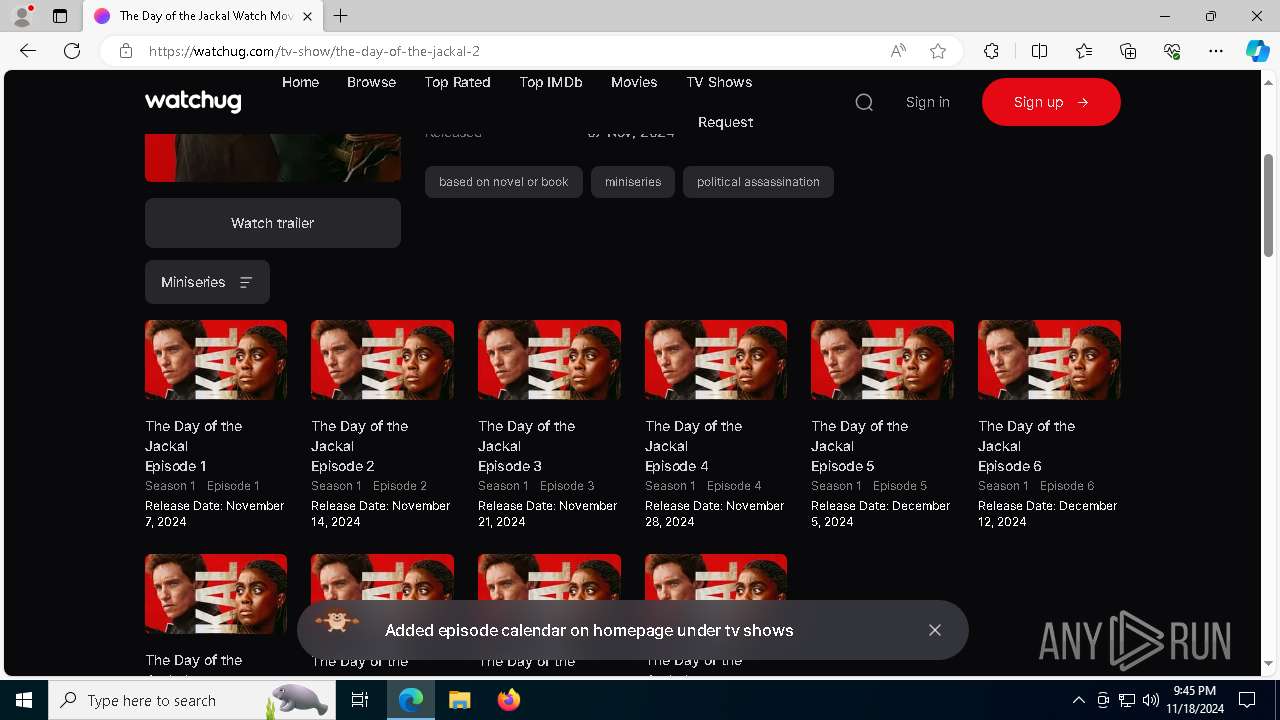The width and height of the screenshot is (1280, 720).
Task: Click the taskbar clock showing 9:45 PM
Action: [1195, 700]
